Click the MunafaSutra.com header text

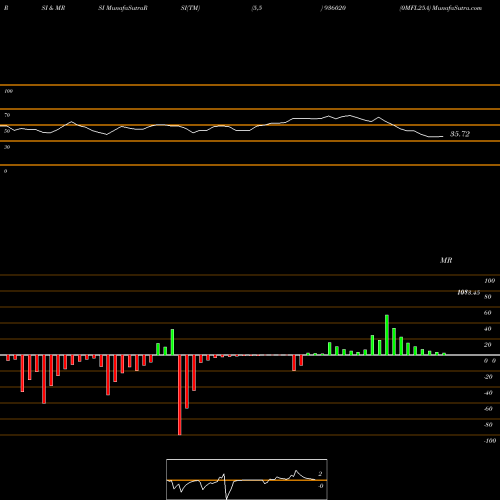[x=457, y=8]
